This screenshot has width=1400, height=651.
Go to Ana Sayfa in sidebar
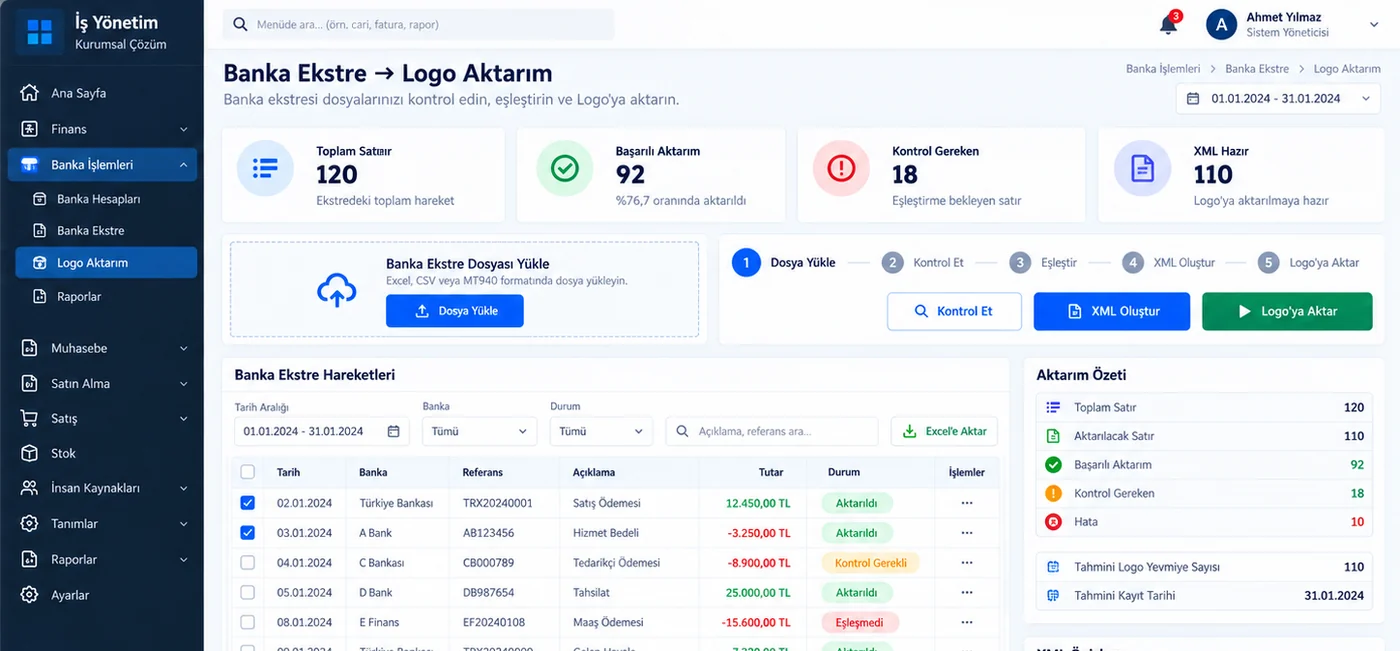(x=102, y=93)
